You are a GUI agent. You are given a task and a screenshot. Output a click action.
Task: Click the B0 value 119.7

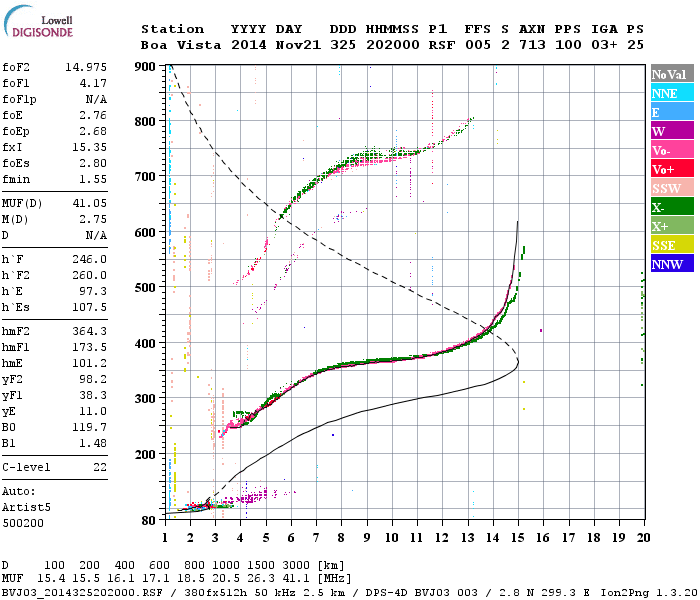[90, 428]
